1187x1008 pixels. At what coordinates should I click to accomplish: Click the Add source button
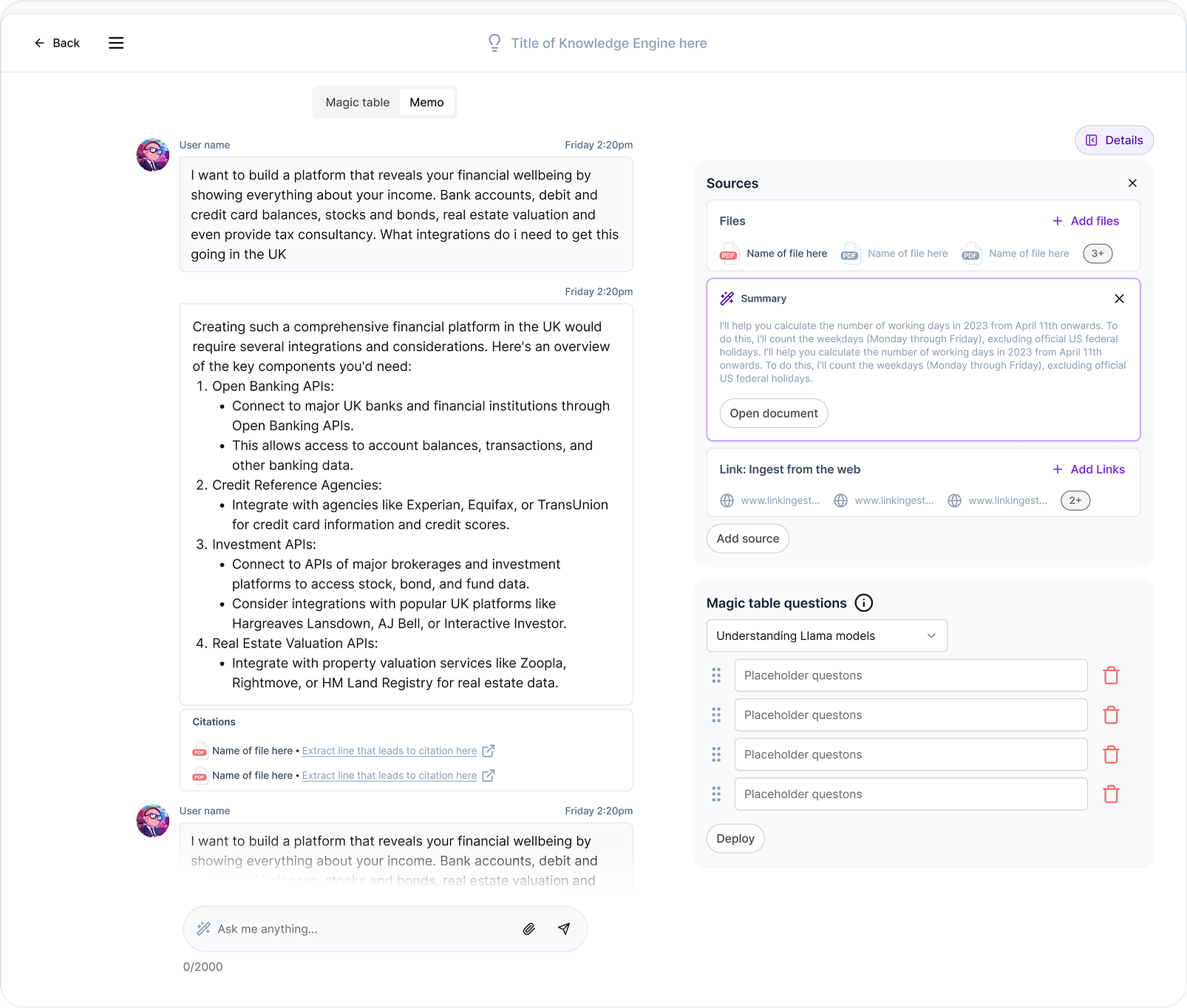tap(748, 539)
